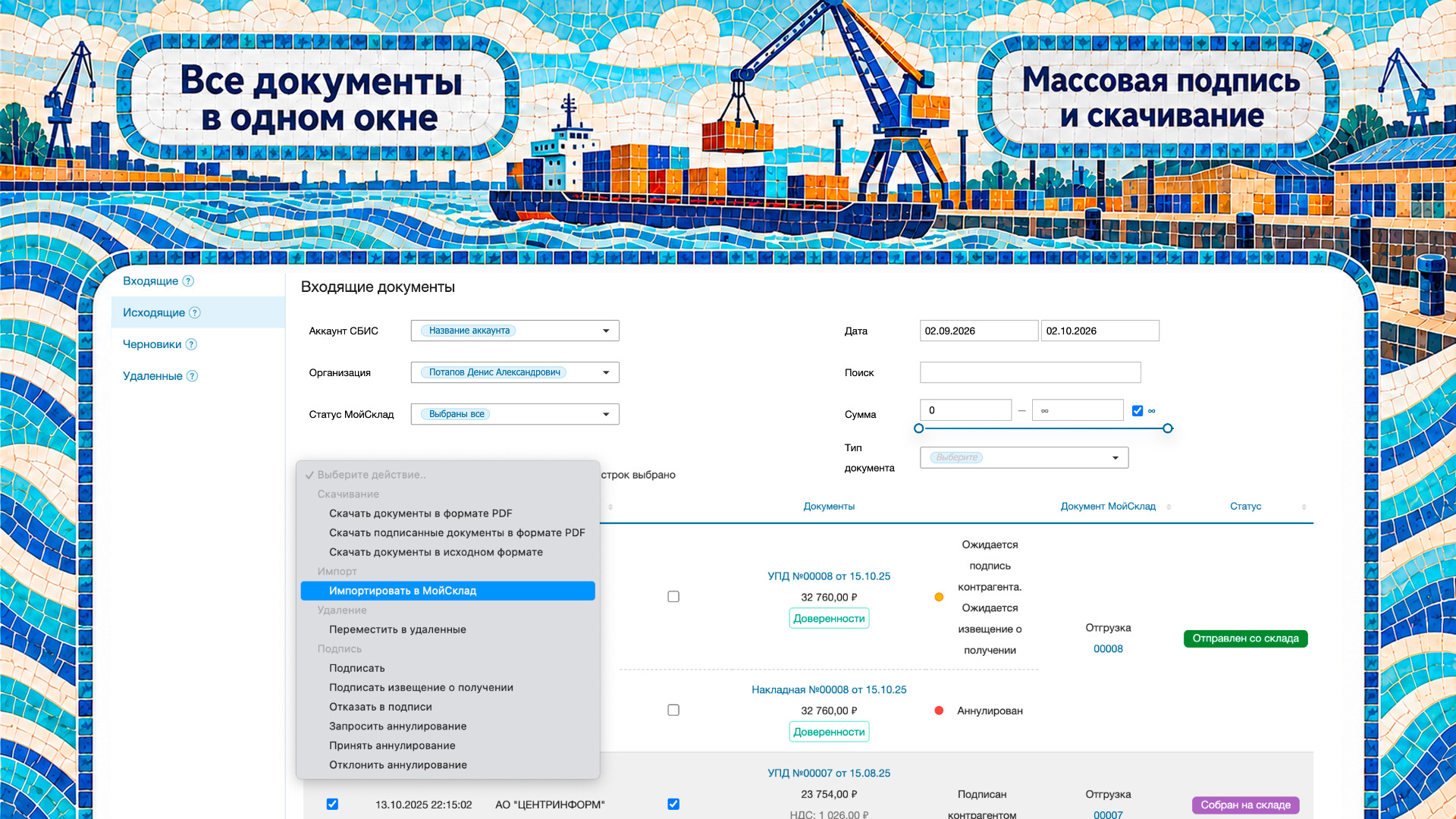This screenshot has height=819, width=1456.
Task: Open the Организация dropdown
Action: click(515, 372)
